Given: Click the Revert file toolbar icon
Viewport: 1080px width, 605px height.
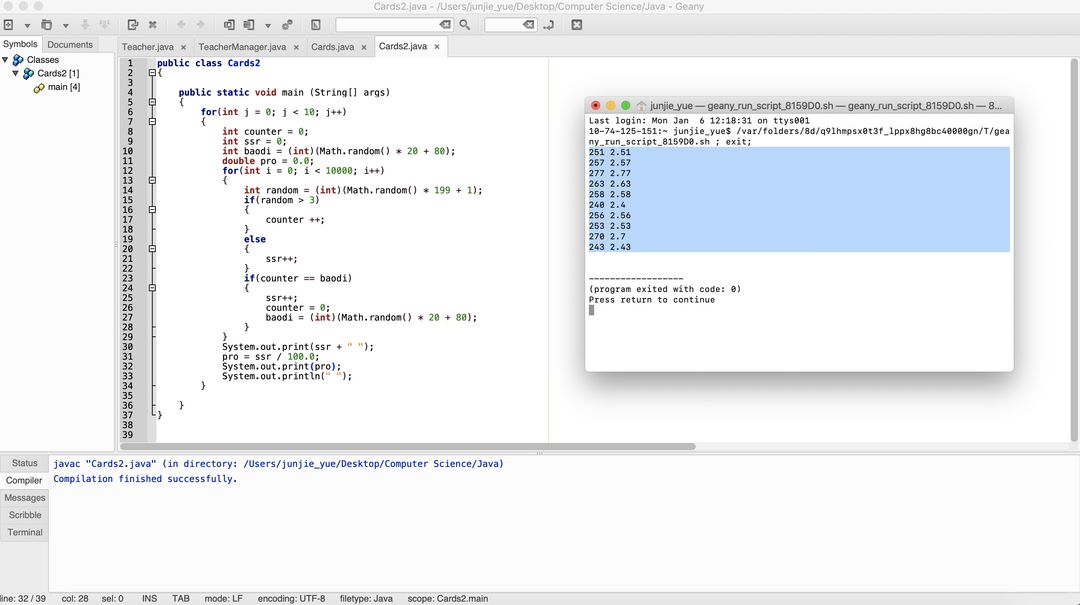Looking at the screenshot, I should point(133,25).
